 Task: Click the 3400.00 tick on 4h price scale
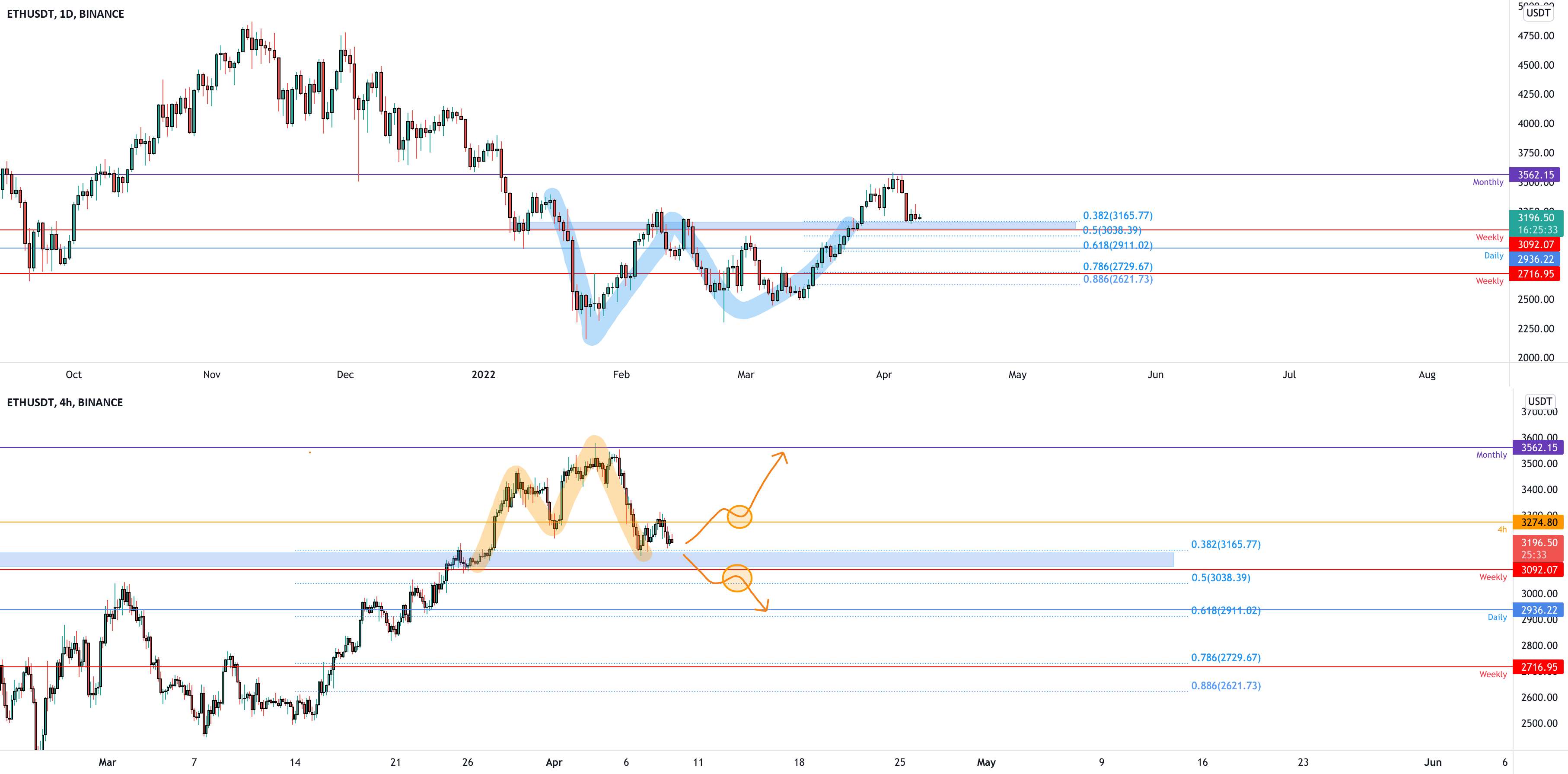[x=1539, y=490]
